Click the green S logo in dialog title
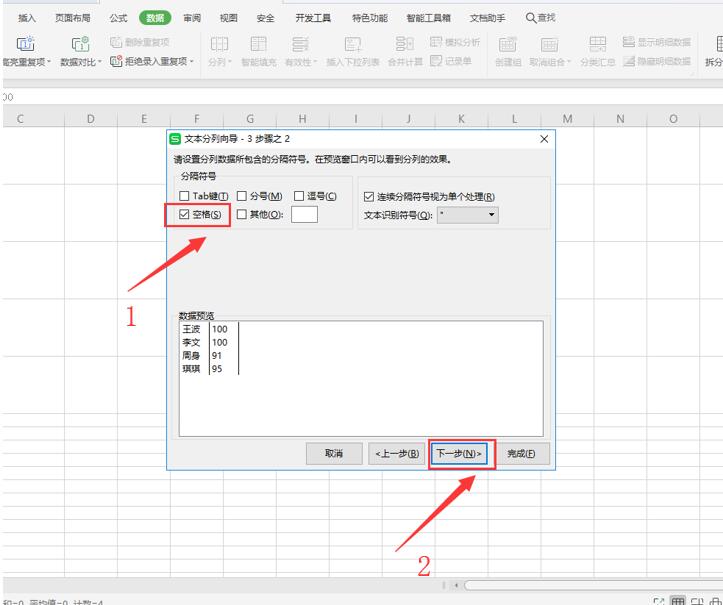The width and height of the screenshot is (723, 605). 175,139
